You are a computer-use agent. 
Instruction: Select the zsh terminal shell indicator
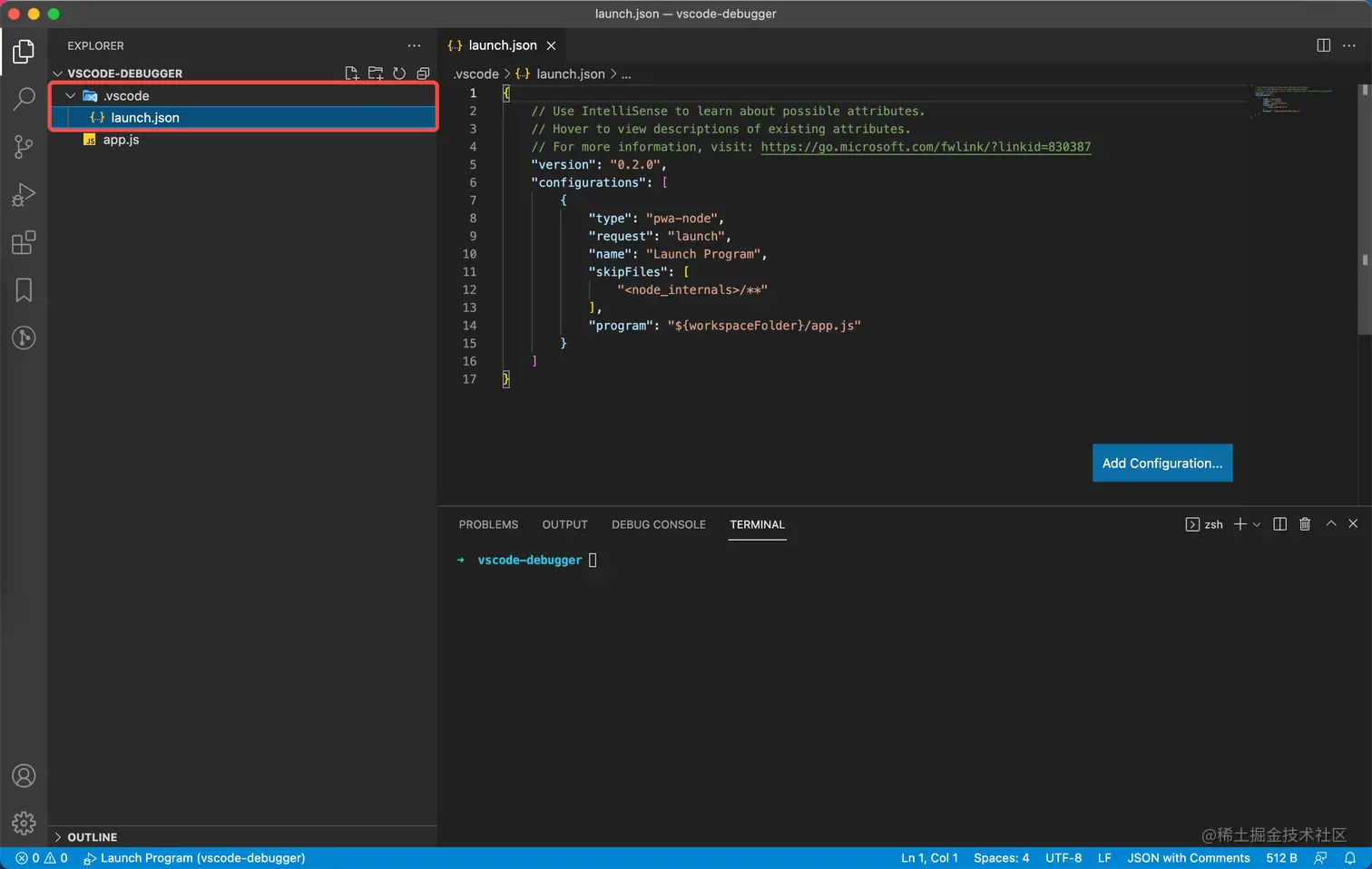[x=1204, y=524]
